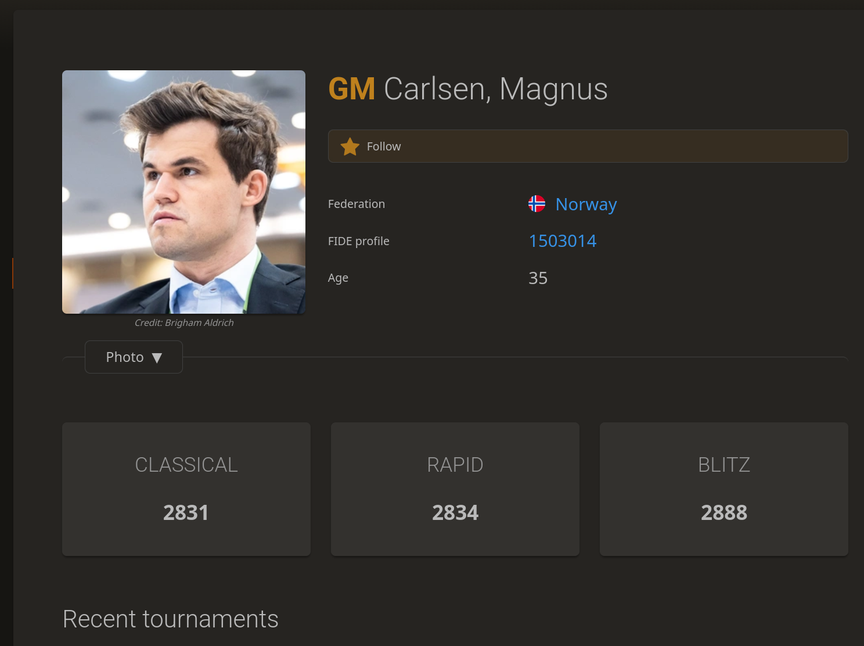
Task: Click the Photo dropdown triangle arrow
Action: (x=157, y=358)
